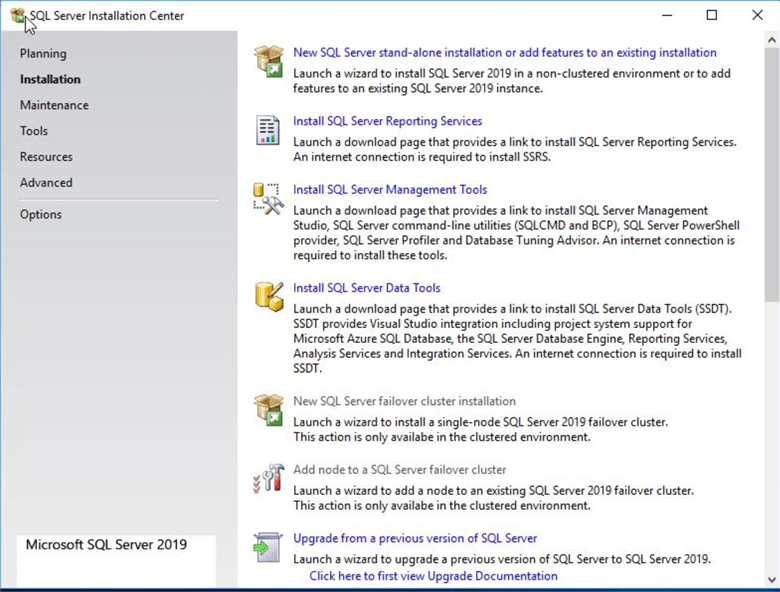
Task: Switch to the Maintenance page
Action: (x=54, y=105)
